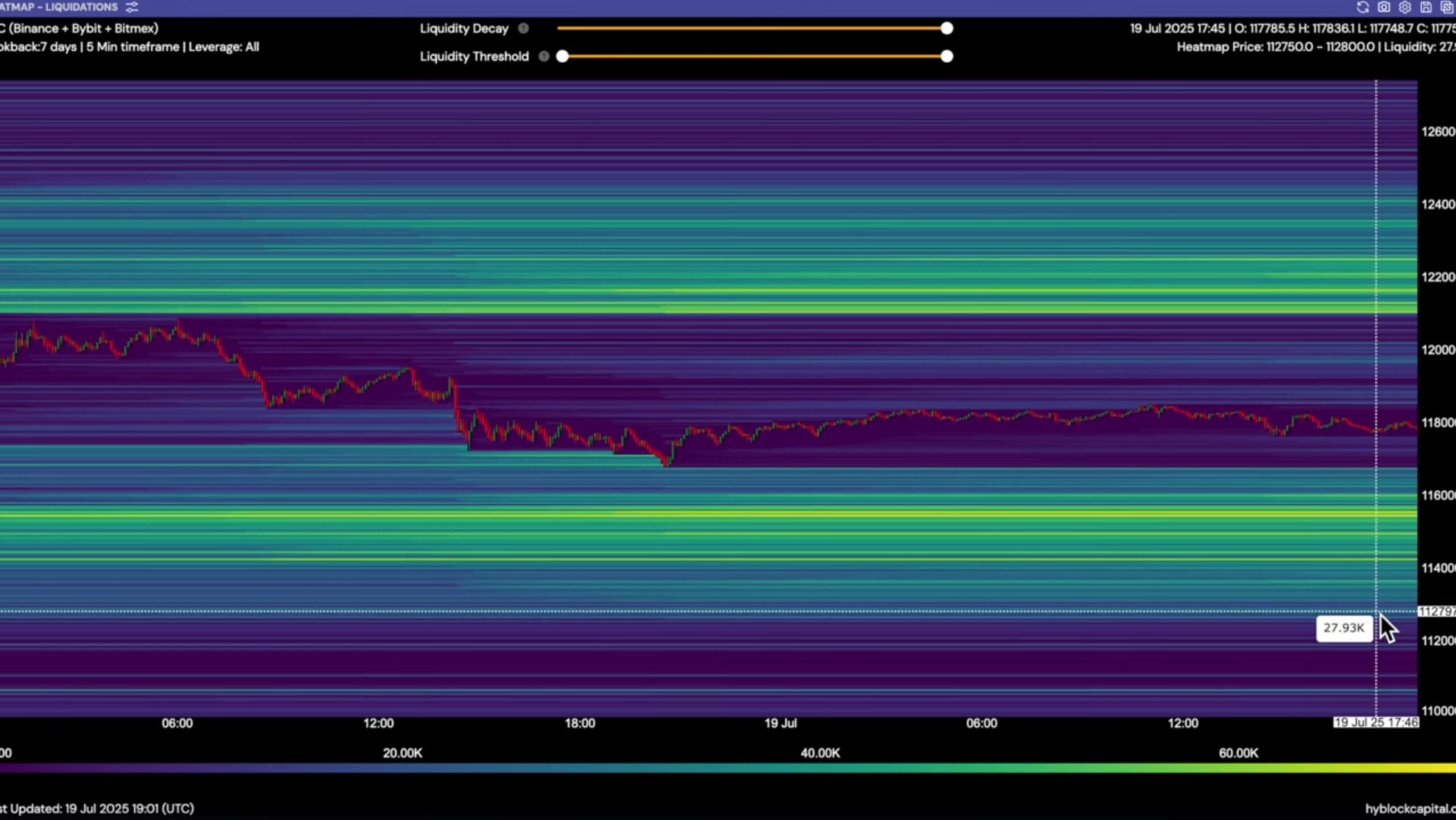Click the 12:00 time label near right side
This screenshot has height=820, width=1456.
coord(1182,723)
